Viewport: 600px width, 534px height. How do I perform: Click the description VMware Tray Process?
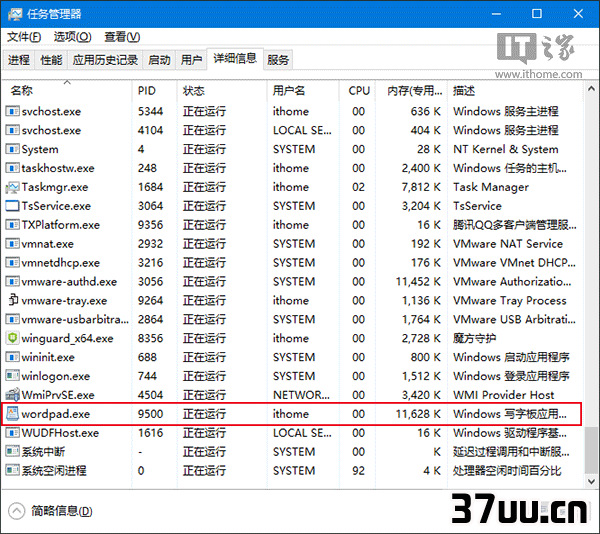510,301
